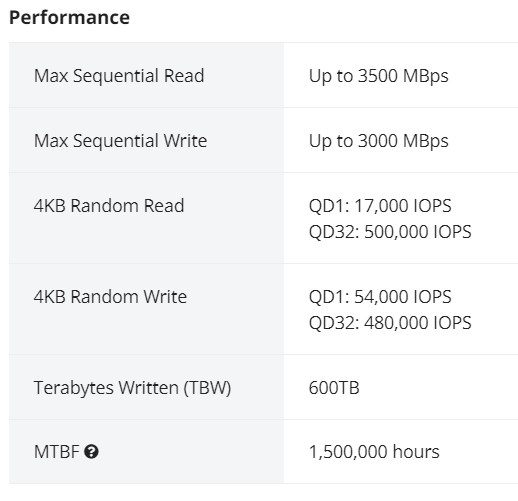The image size is (518, 501).
Task: Click the word Sequential in the read row
Action: pos(116,76)
